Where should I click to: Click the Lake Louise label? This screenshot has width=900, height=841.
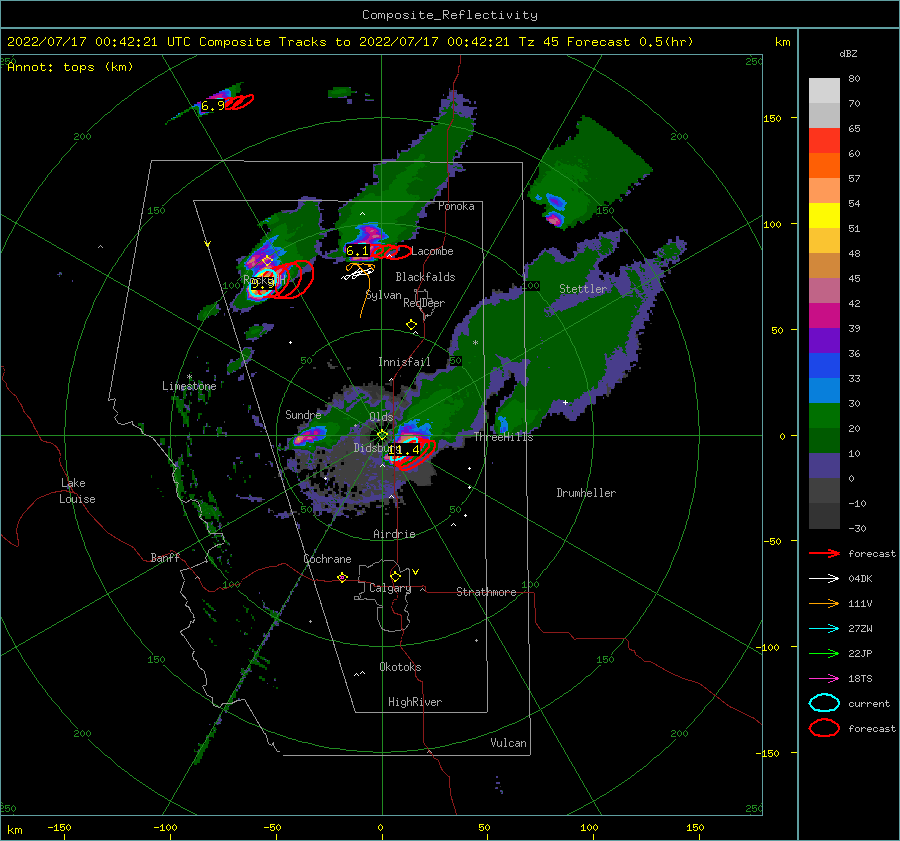(78, 491)
